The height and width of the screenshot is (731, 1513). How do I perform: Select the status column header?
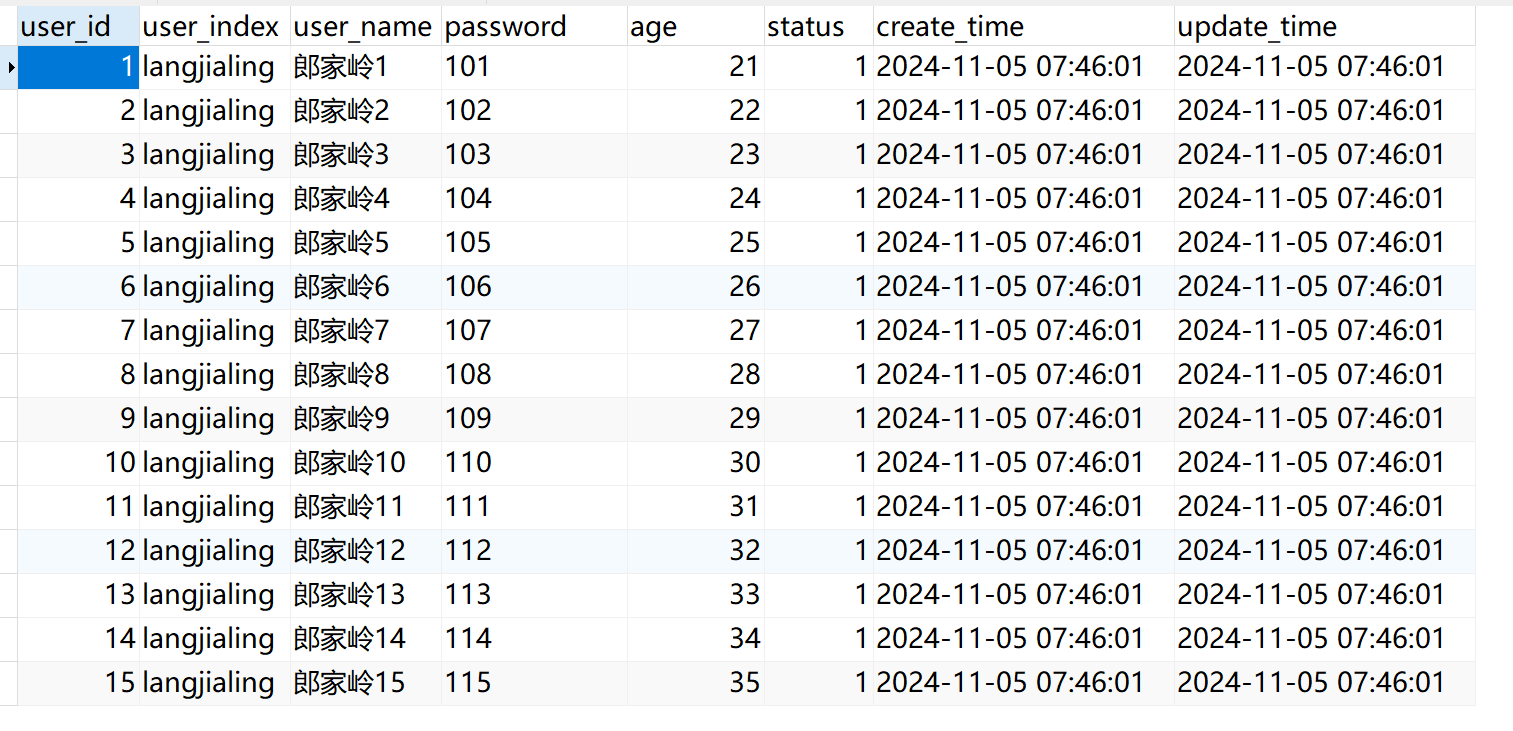coord(819,26)
